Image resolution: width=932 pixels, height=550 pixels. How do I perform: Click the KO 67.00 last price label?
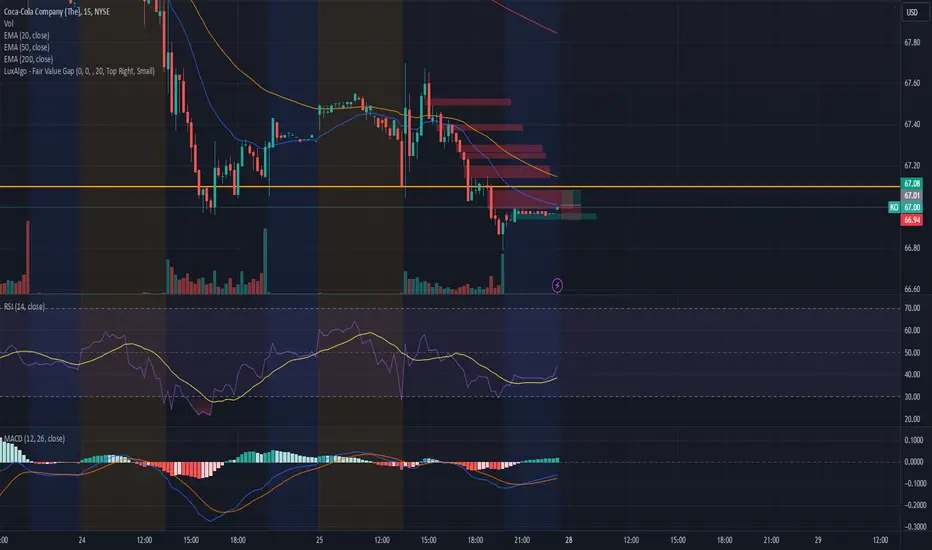point(905,207)
